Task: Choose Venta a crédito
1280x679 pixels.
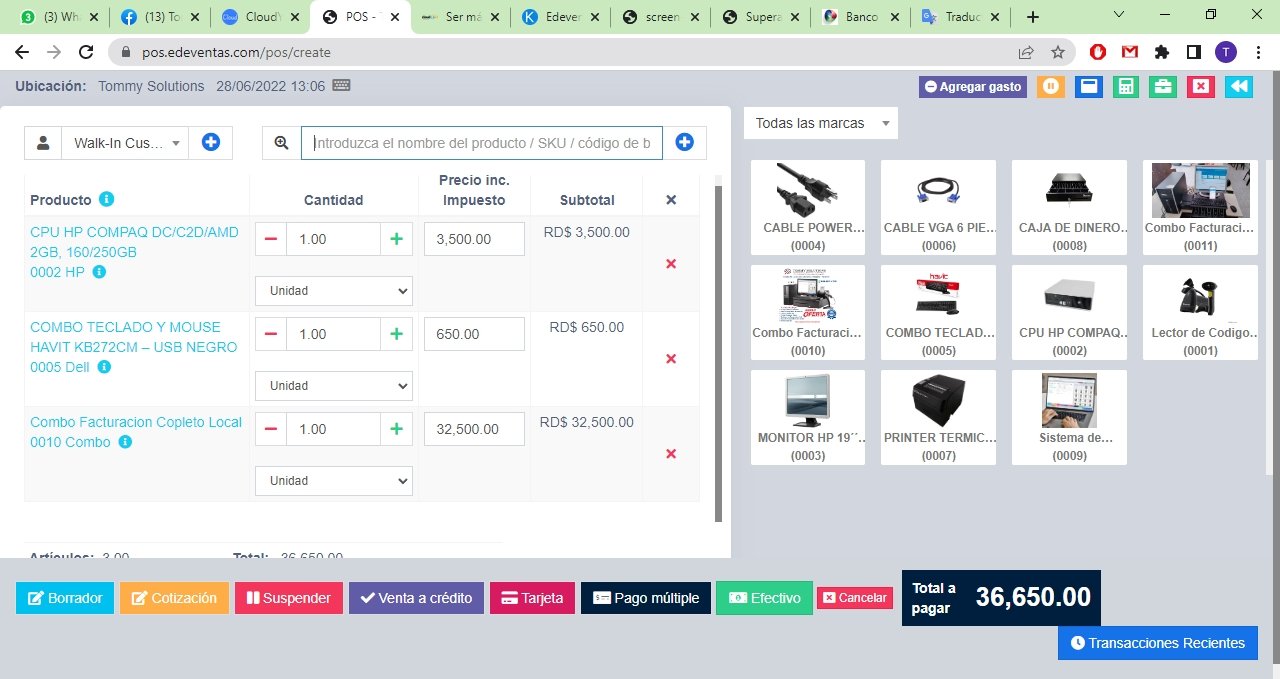Action: tap(416, 598)
